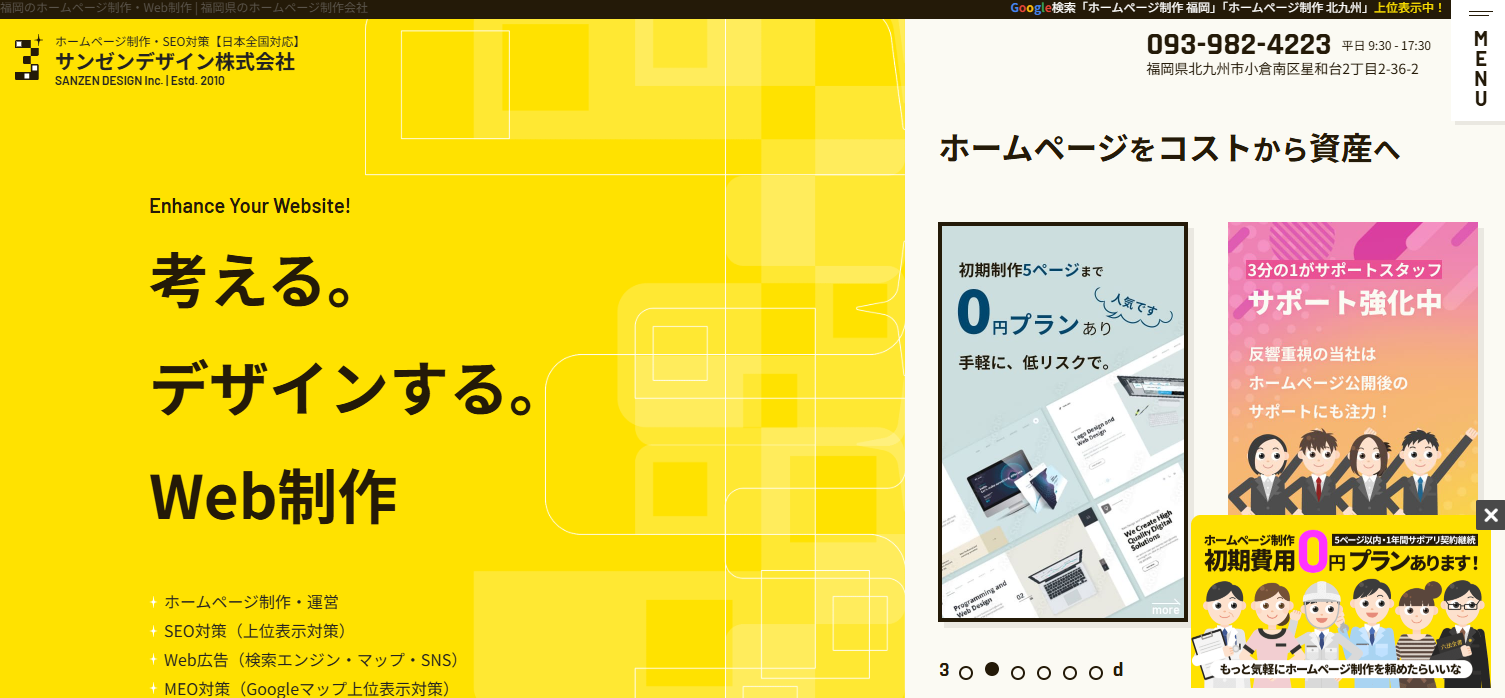Click the Sanzen Design pixel '3' logo icon
Screen dimensions: 1505x698
[29, 58]
